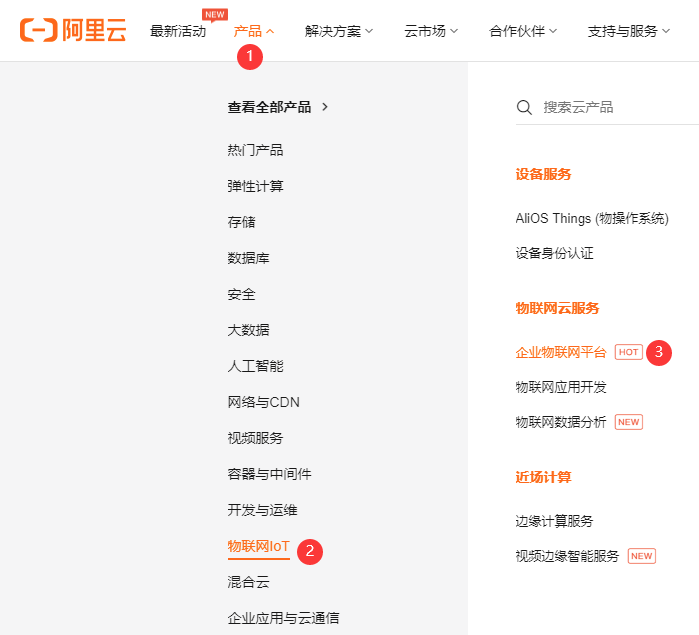Click HOT badge next to 企业物联网平台
The height and width of the screenshot is (635, 699).
pyautogui.click(x=629, y=352)
